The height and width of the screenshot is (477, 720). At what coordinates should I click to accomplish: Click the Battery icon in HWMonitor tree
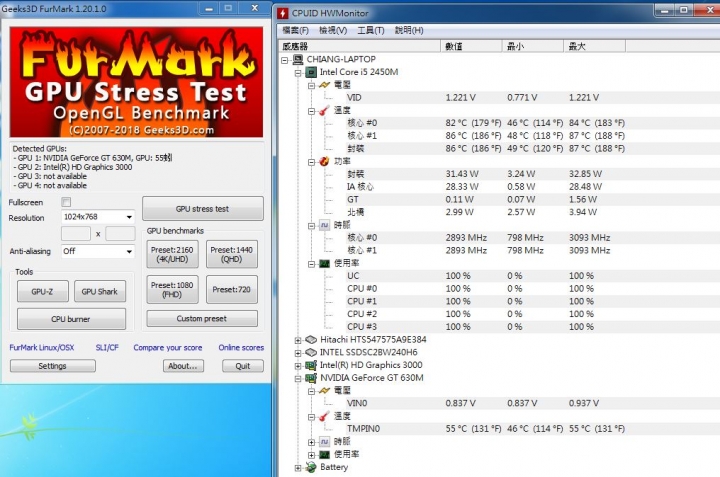[x=311, y=467]
